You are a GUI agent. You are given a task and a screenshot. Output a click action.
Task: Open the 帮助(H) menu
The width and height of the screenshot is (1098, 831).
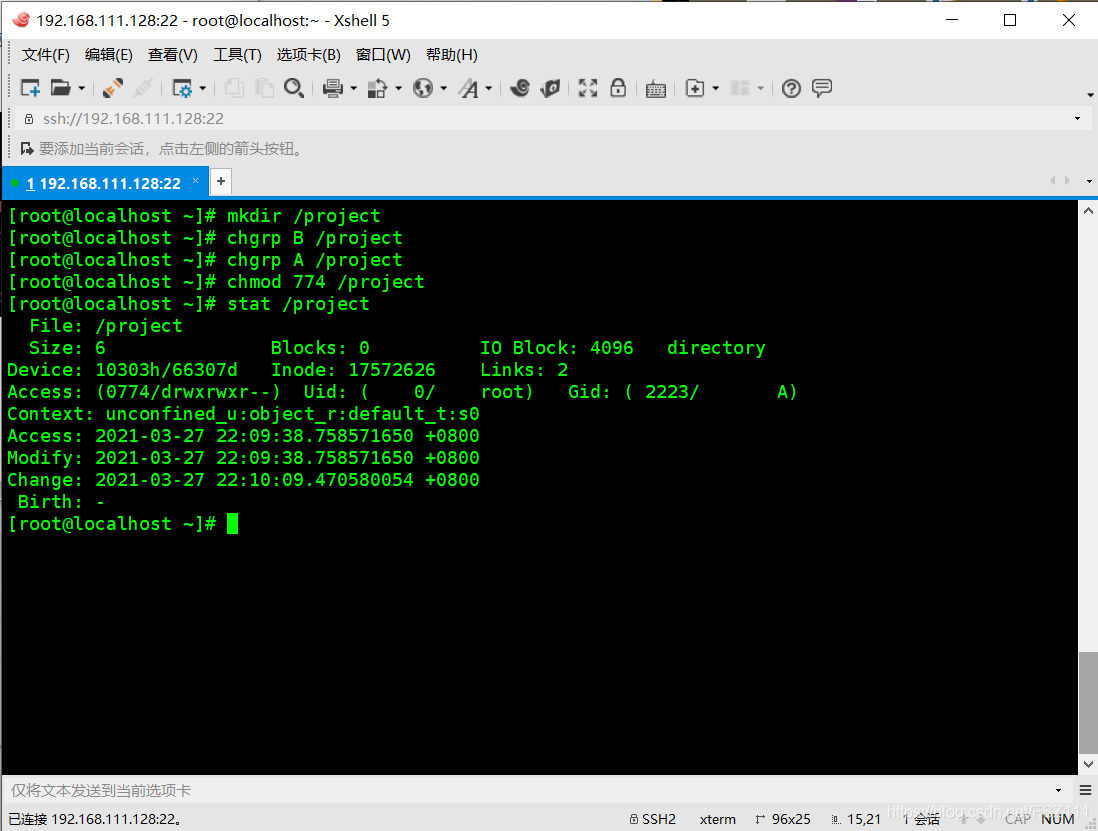click(x=452, y=55)
